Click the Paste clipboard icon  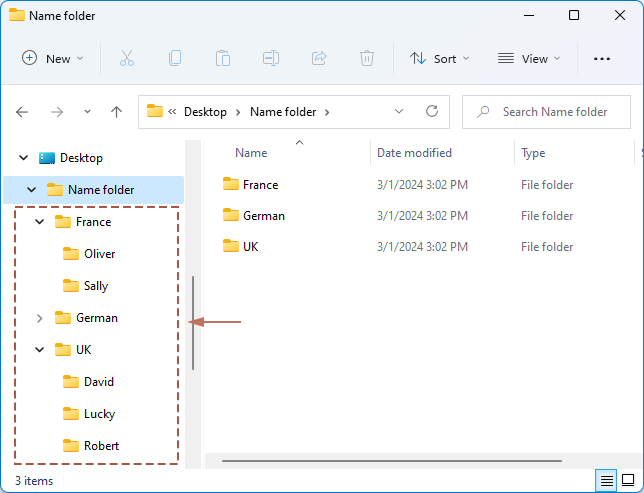[x=223, y=59]
